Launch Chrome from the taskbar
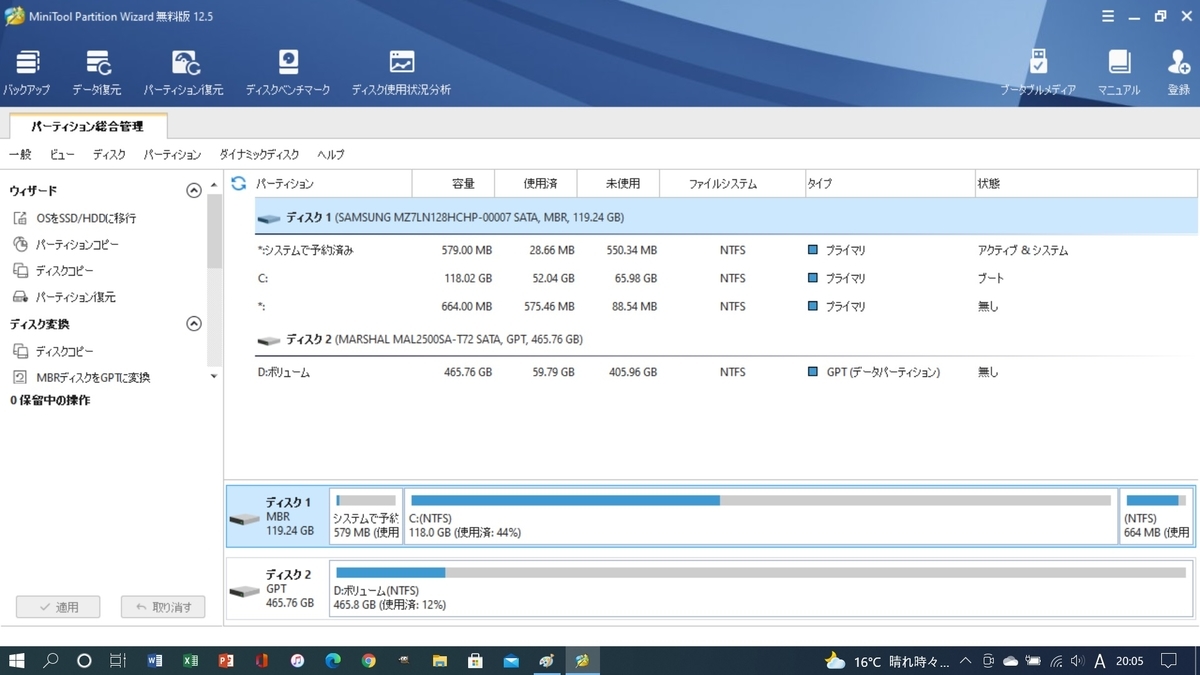 [369, 661]
